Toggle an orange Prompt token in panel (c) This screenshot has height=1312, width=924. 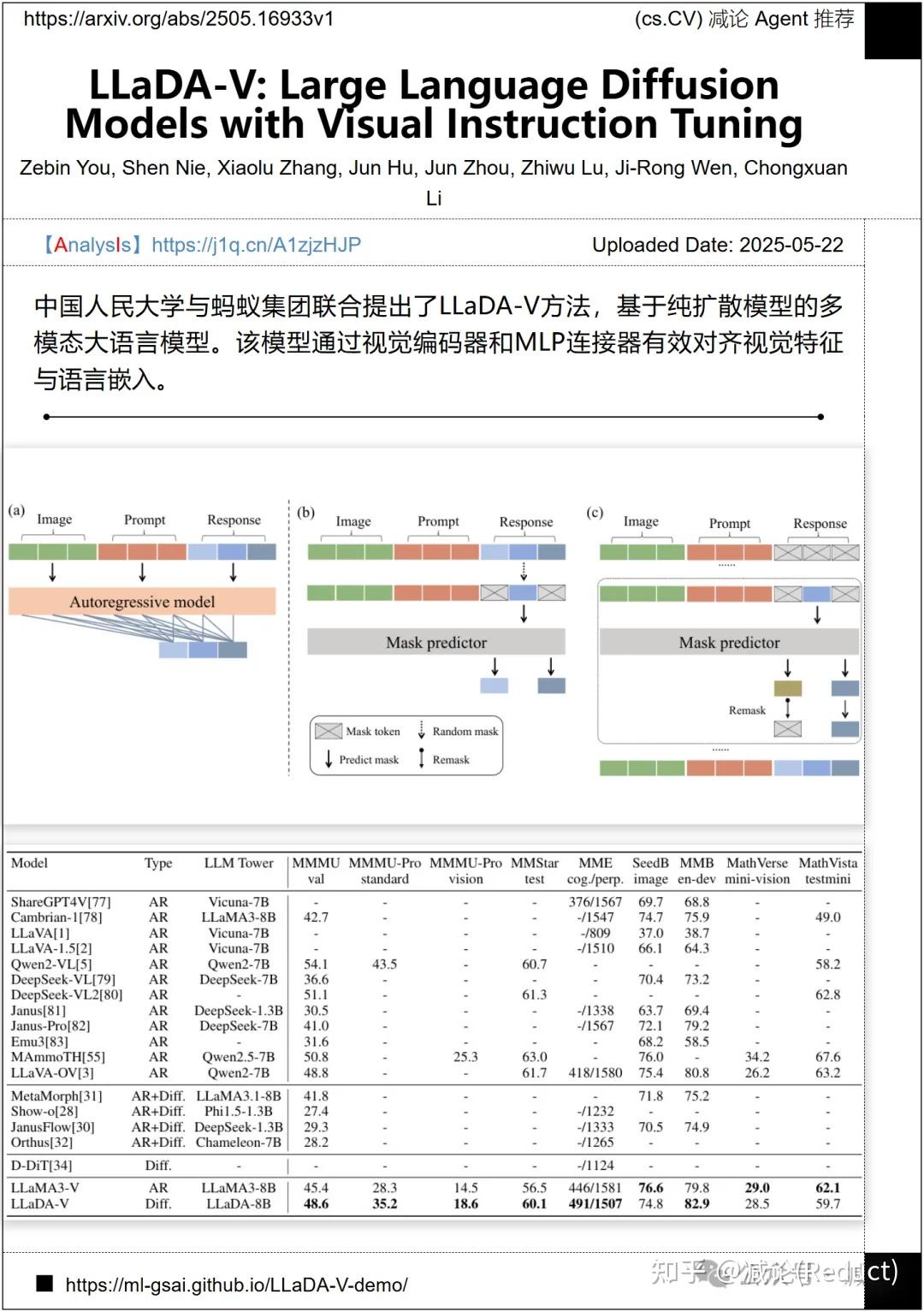coord(730,554)
